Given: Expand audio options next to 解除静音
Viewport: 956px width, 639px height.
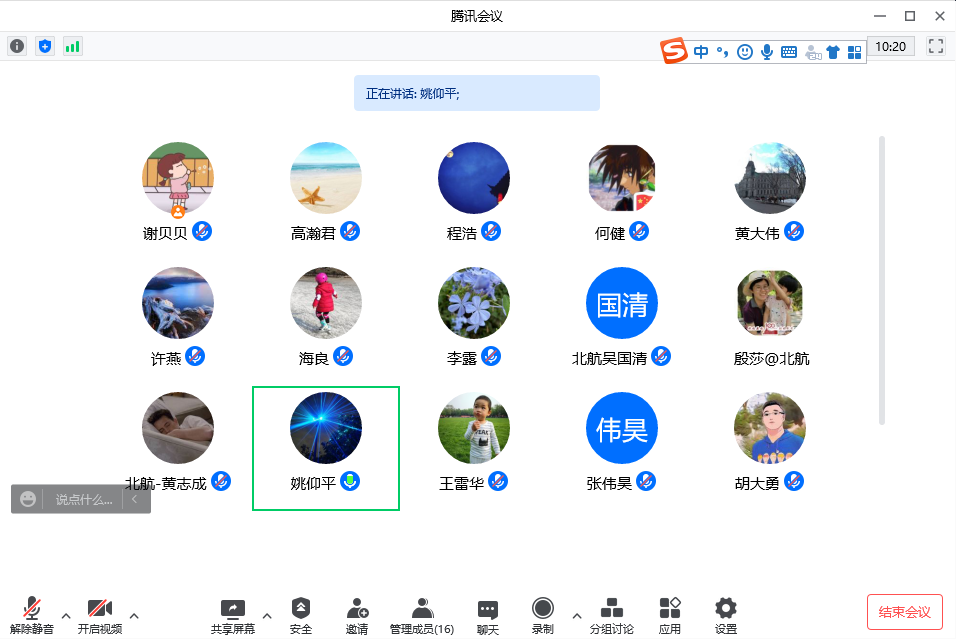Looking at the screenshot, I should [66, 614].
